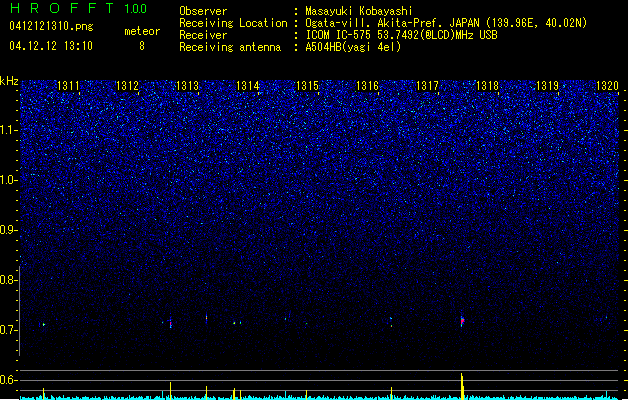The image size is (629, 400).
Task: Click observer name Masayuki Kobayashi
Action: [x=359, y=11]
